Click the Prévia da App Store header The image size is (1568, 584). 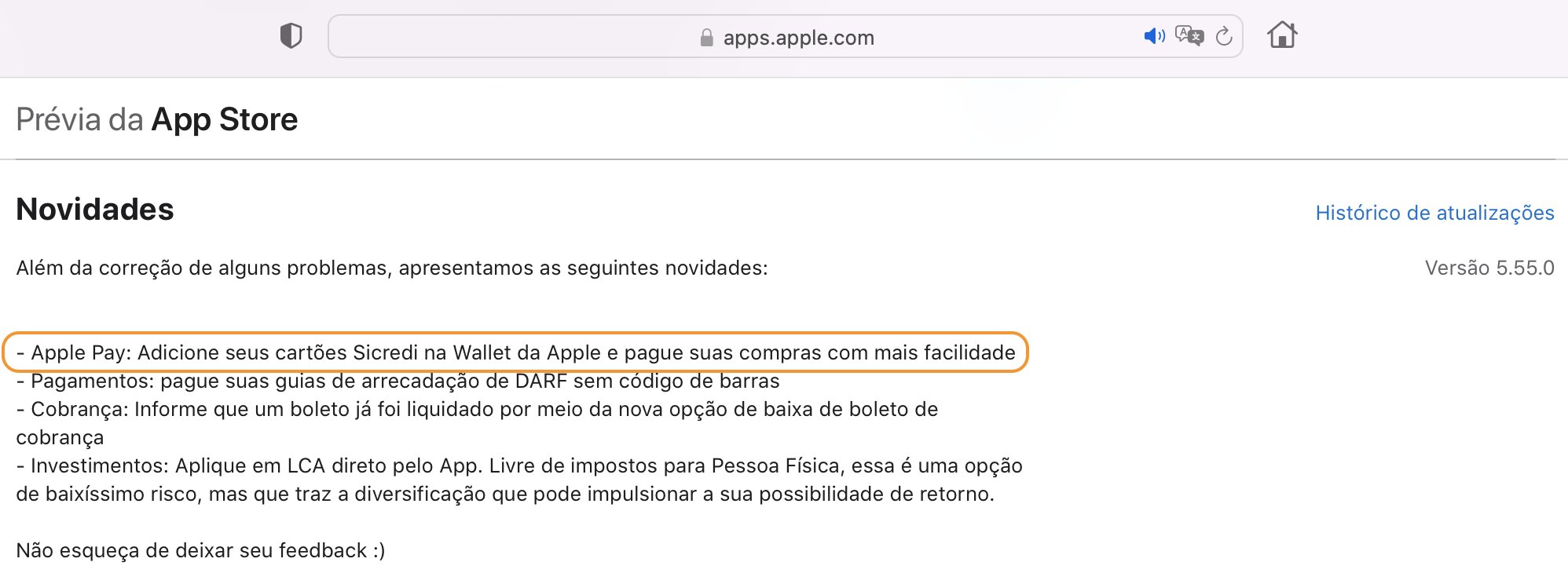pos(157,119)
